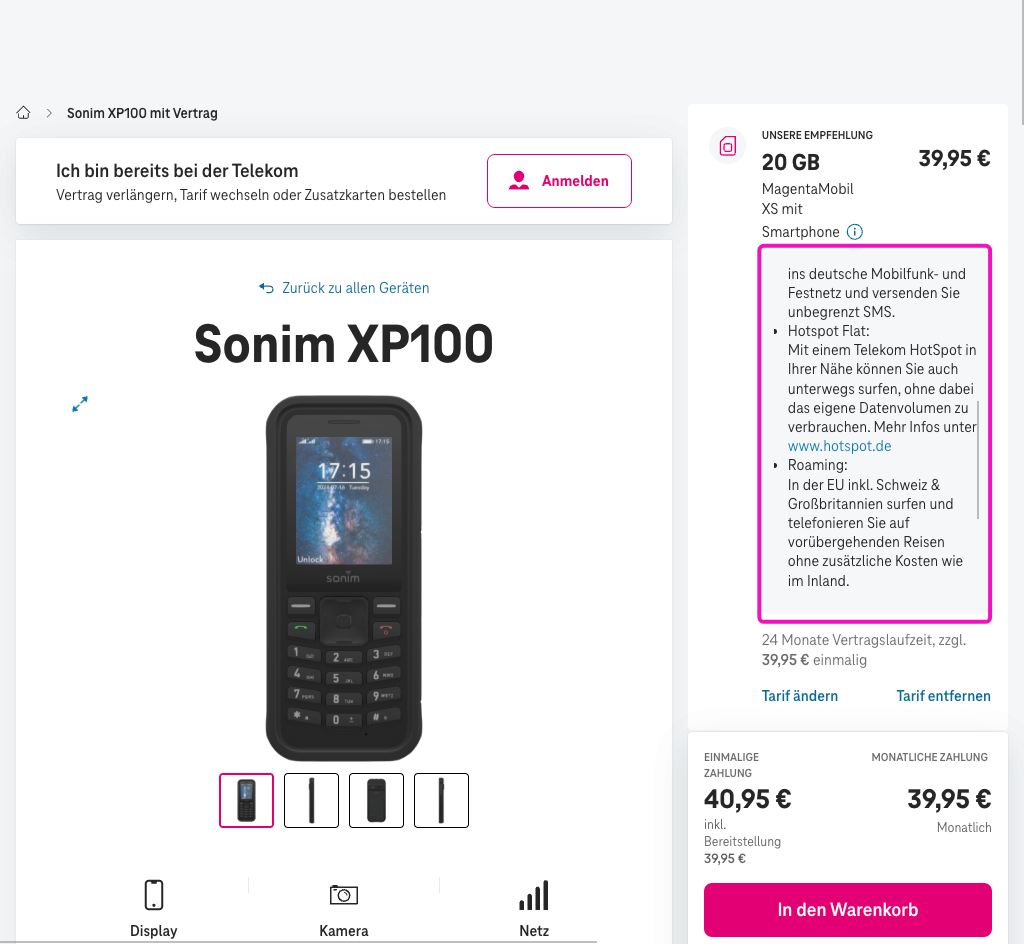Open the info icon next to Smartphone
Screen dimensions: 1024x944
click(x=855, y=231)
